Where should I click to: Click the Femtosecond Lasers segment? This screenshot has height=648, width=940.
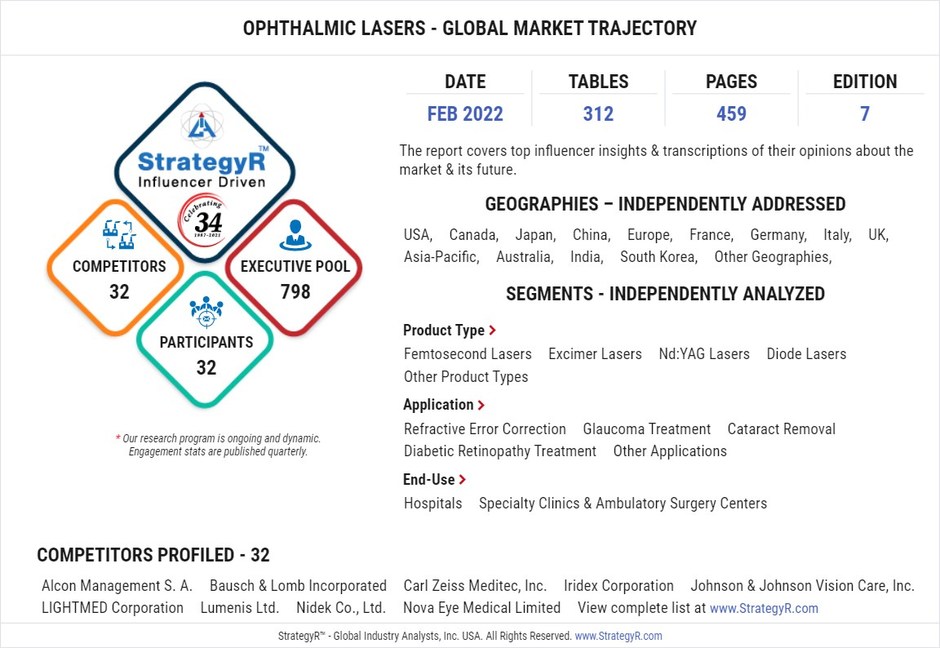click(468, 354)
